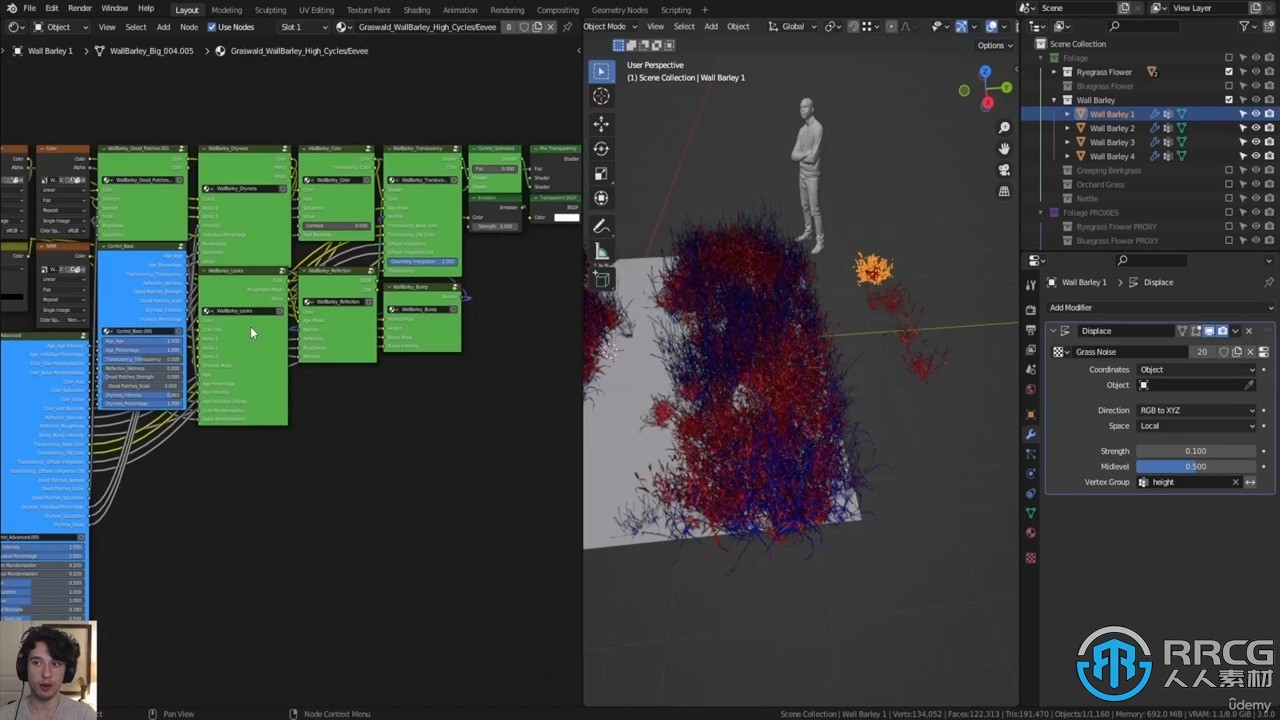Uncheck Wall Barley collection checkbox
The image size is (1280, 720).
click(x=1229, y=100)
